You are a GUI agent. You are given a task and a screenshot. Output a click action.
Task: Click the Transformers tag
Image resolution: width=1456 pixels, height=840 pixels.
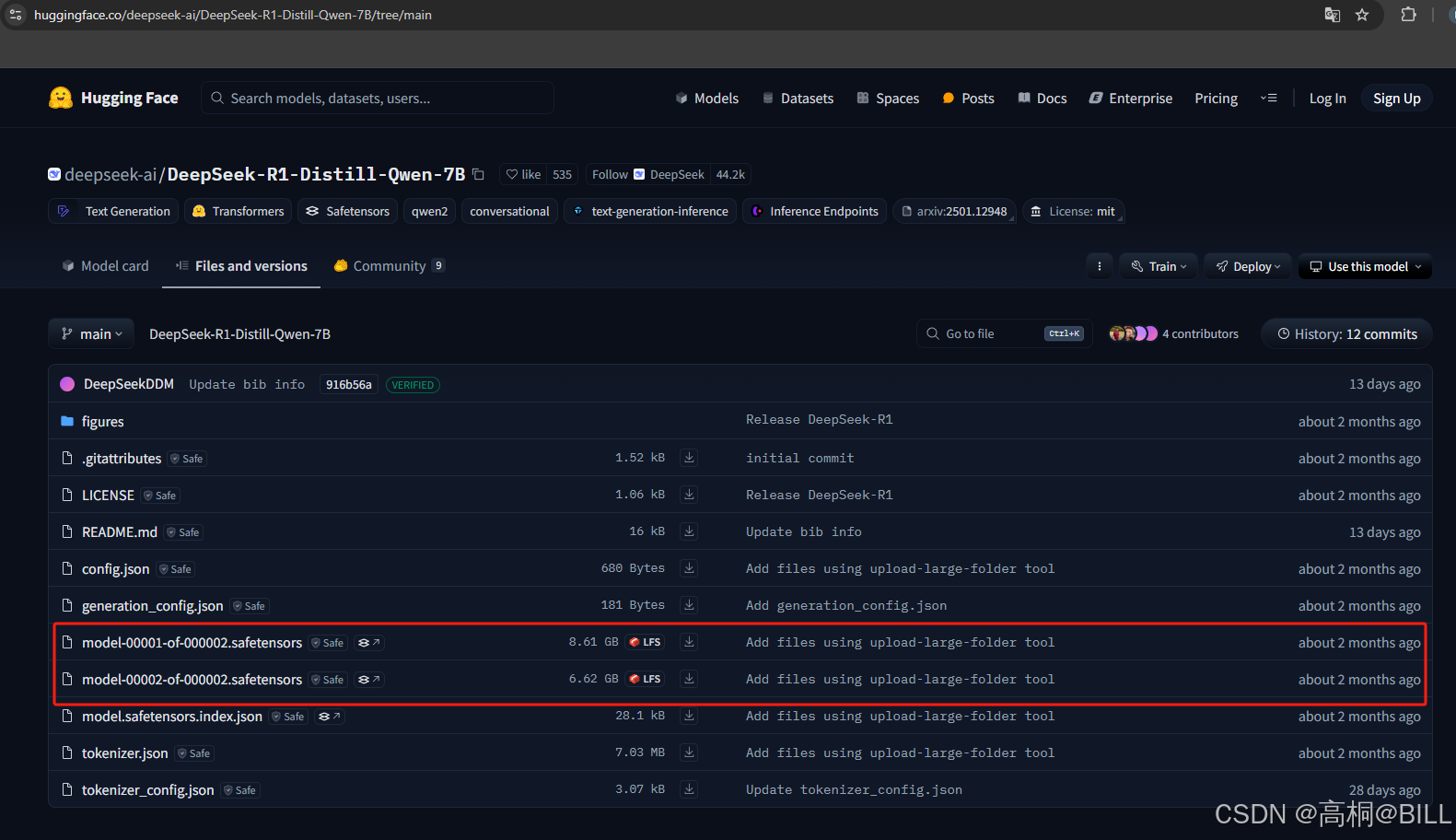click(x=238, y=211)
